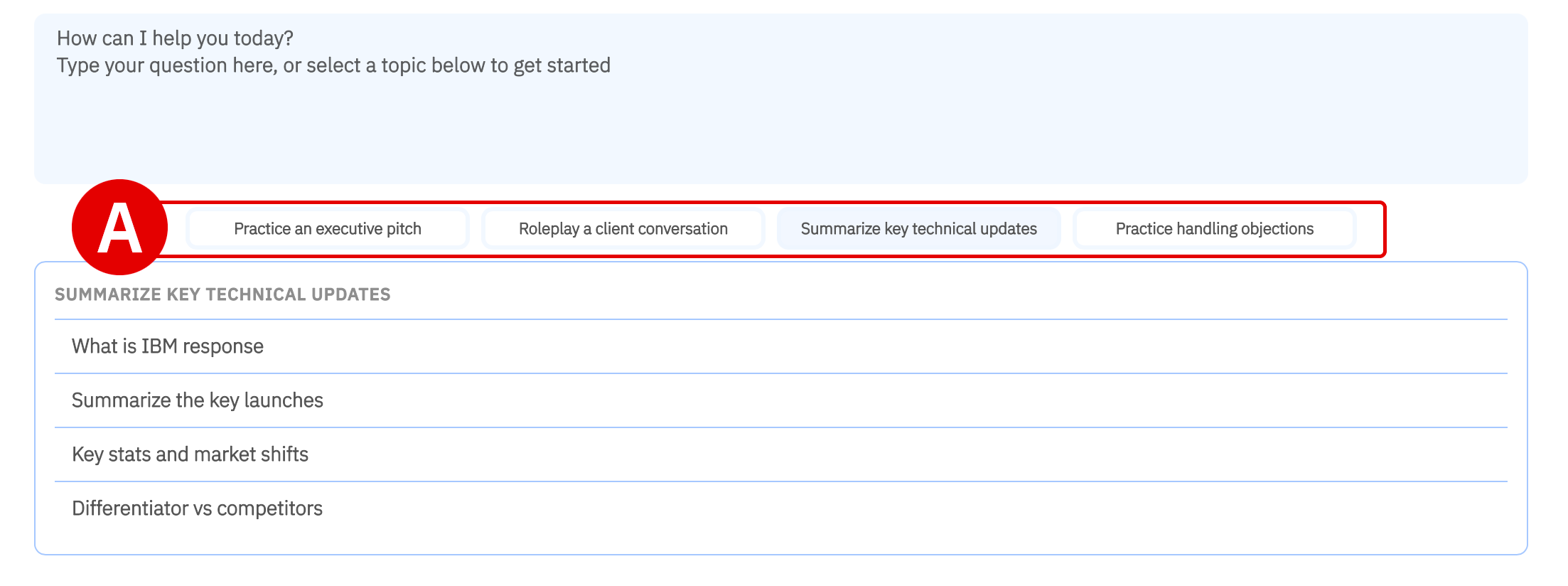Screen dimensions: 1568x586
Task: Select Summarize the key launches prompt
Action: coord(780,400)
